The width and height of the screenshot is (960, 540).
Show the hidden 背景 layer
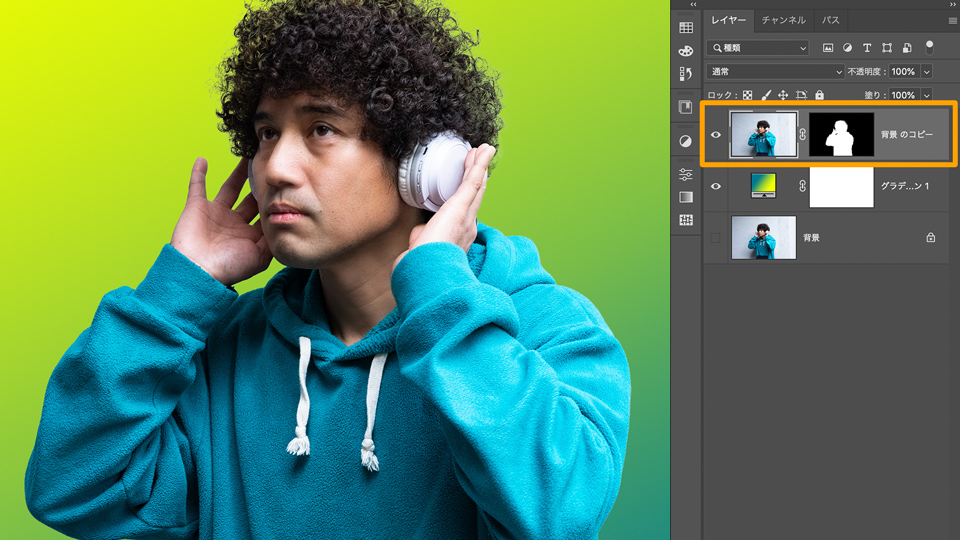[715, 238]
